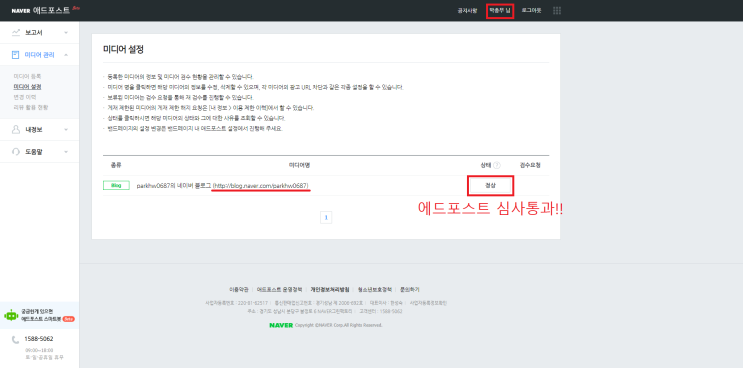743x368 pixels.
Task: Click the 내정보 person icon
Action: (x=16, y=129)
